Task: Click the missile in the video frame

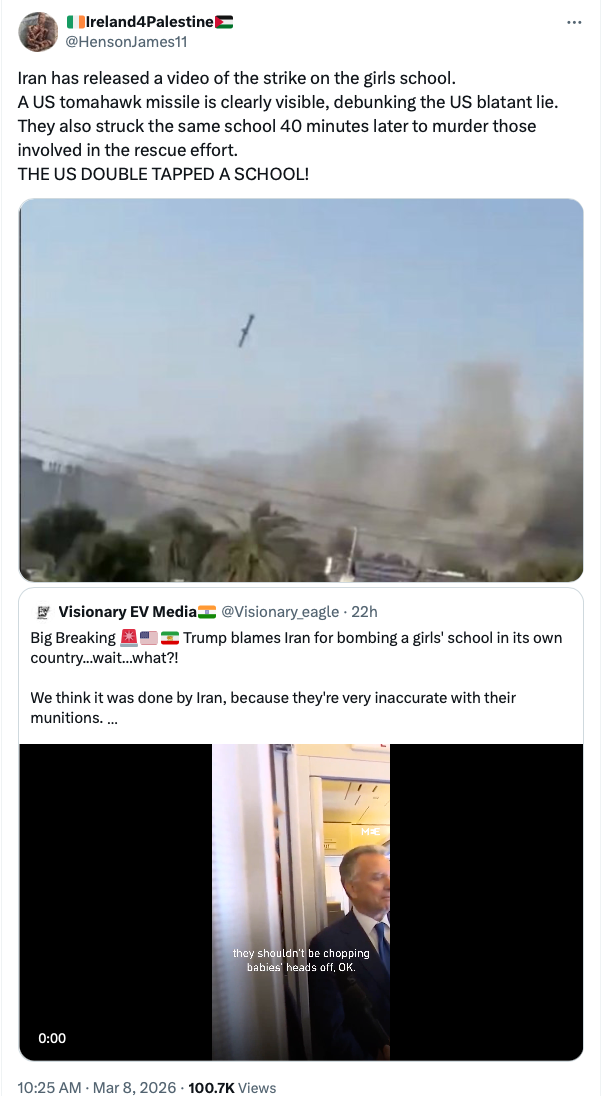Action: (x=246, y=330)
